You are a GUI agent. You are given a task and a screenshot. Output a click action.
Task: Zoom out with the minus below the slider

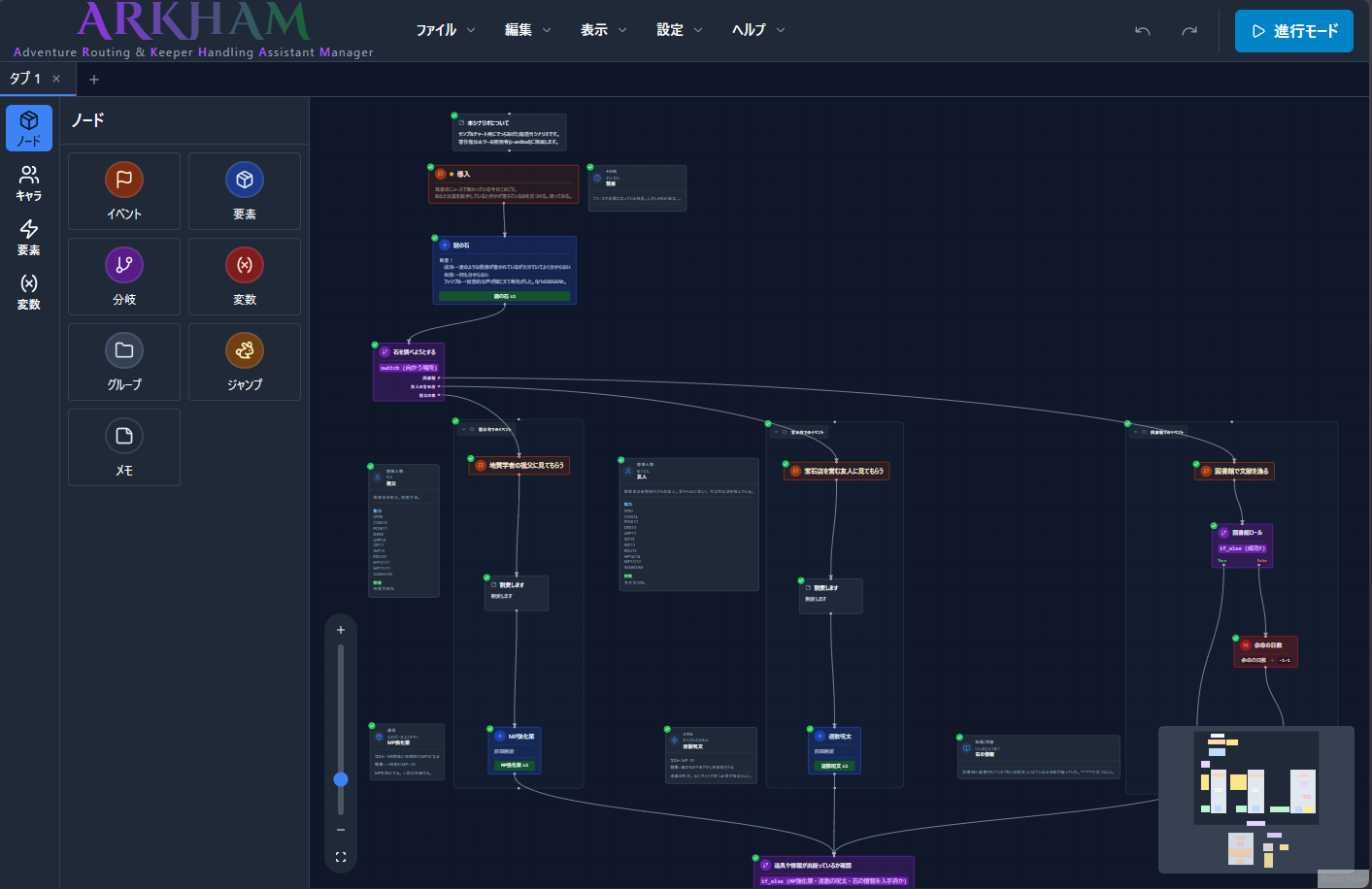[x=341, y=830]
